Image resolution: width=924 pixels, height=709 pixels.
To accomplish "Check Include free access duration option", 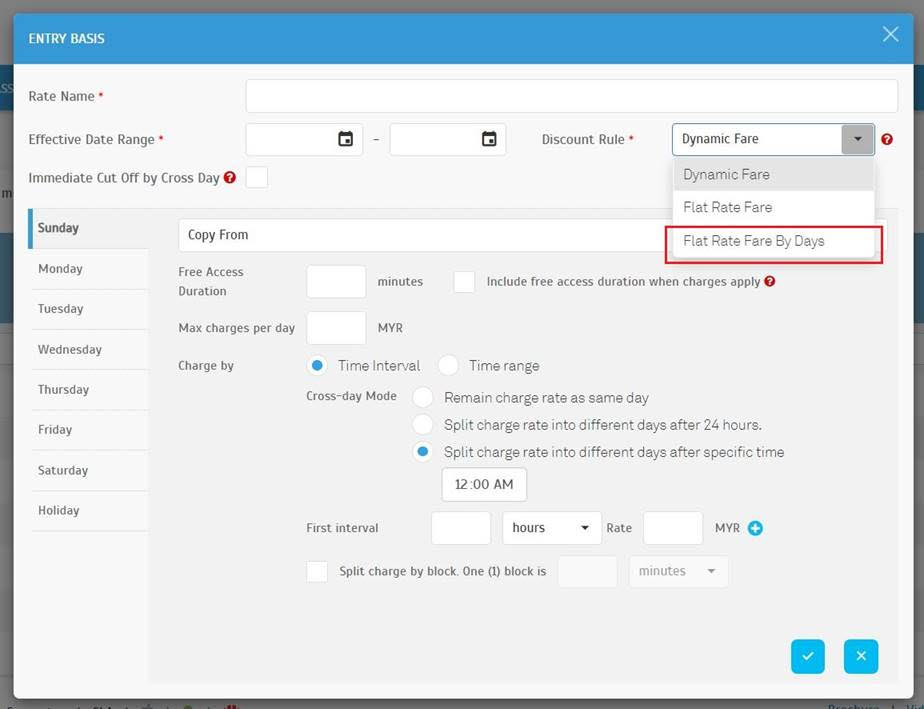I will (x=464, y=282).
